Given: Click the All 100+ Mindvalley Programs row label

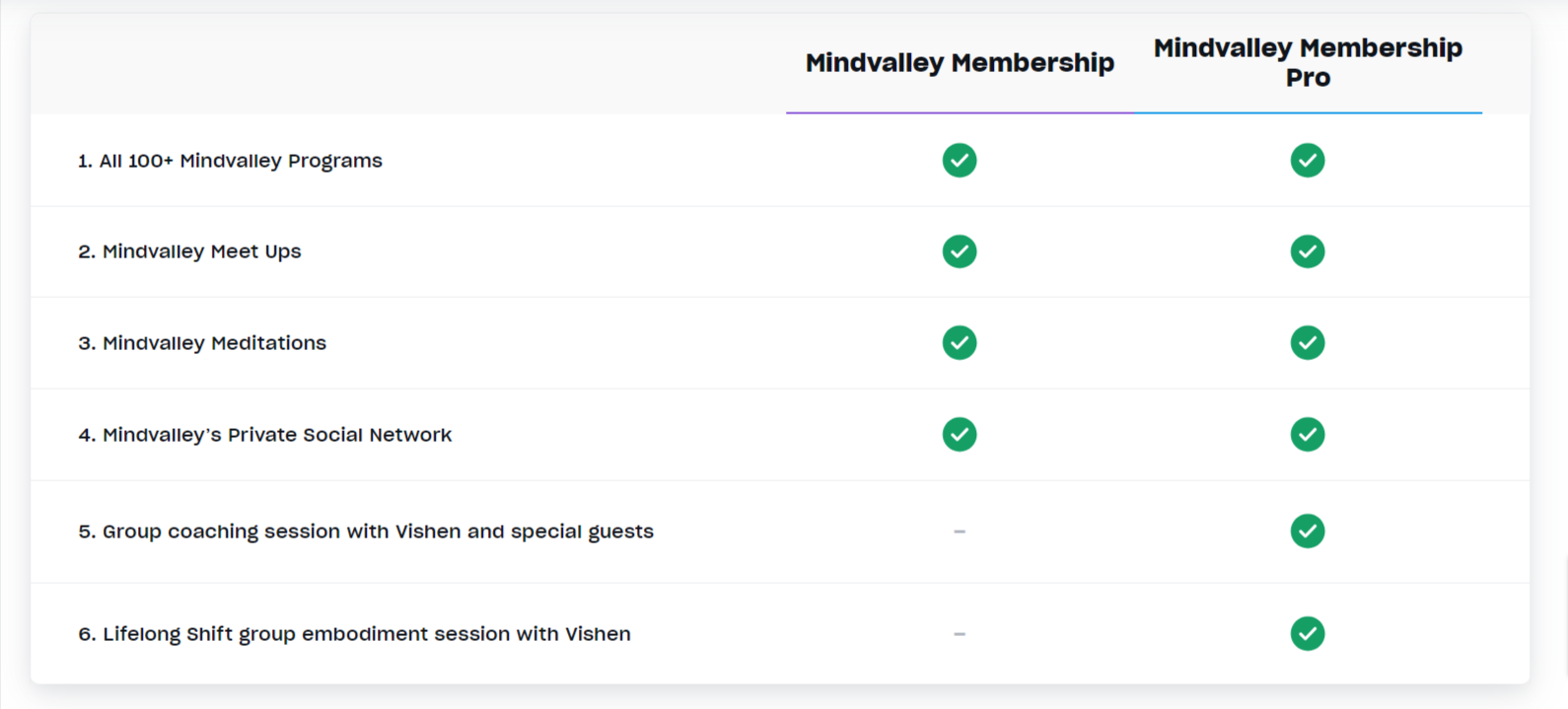Looking at the screenshot, I should click(x=230, y=161).
